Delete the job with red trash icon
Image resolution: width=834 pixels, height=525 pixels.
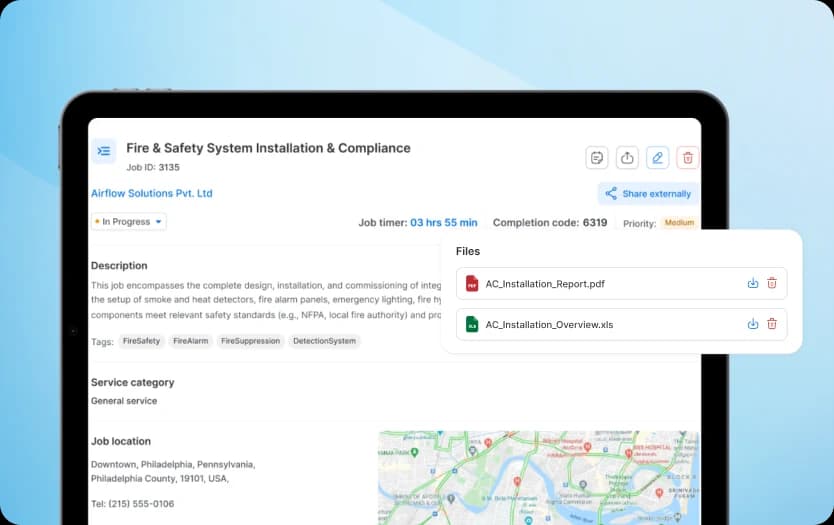point(688,158)
